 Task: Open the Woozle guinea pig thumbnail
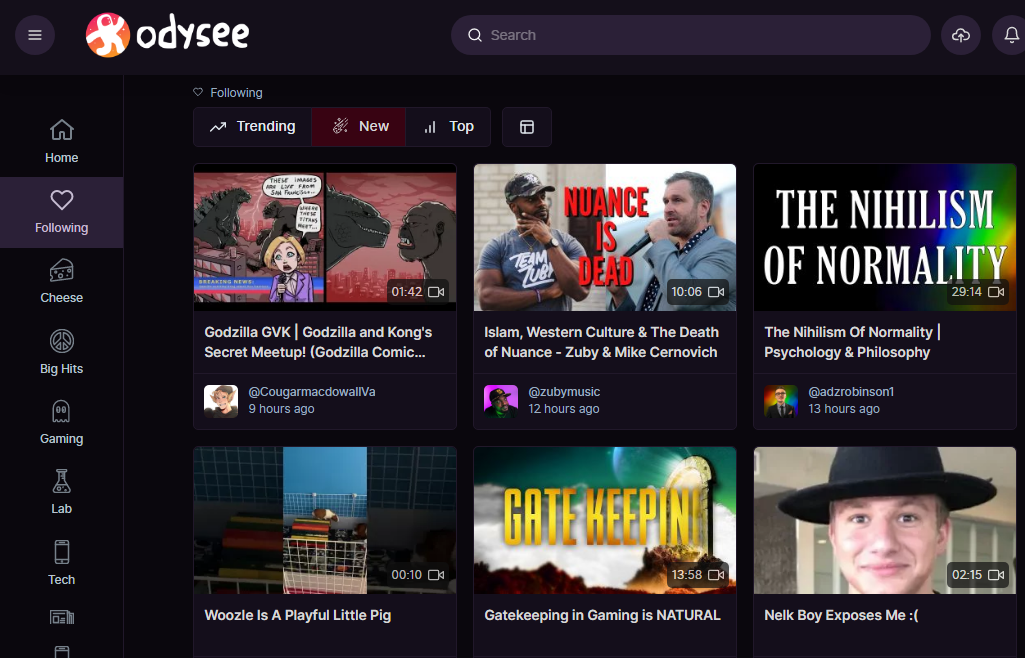[x=325, y=520]
